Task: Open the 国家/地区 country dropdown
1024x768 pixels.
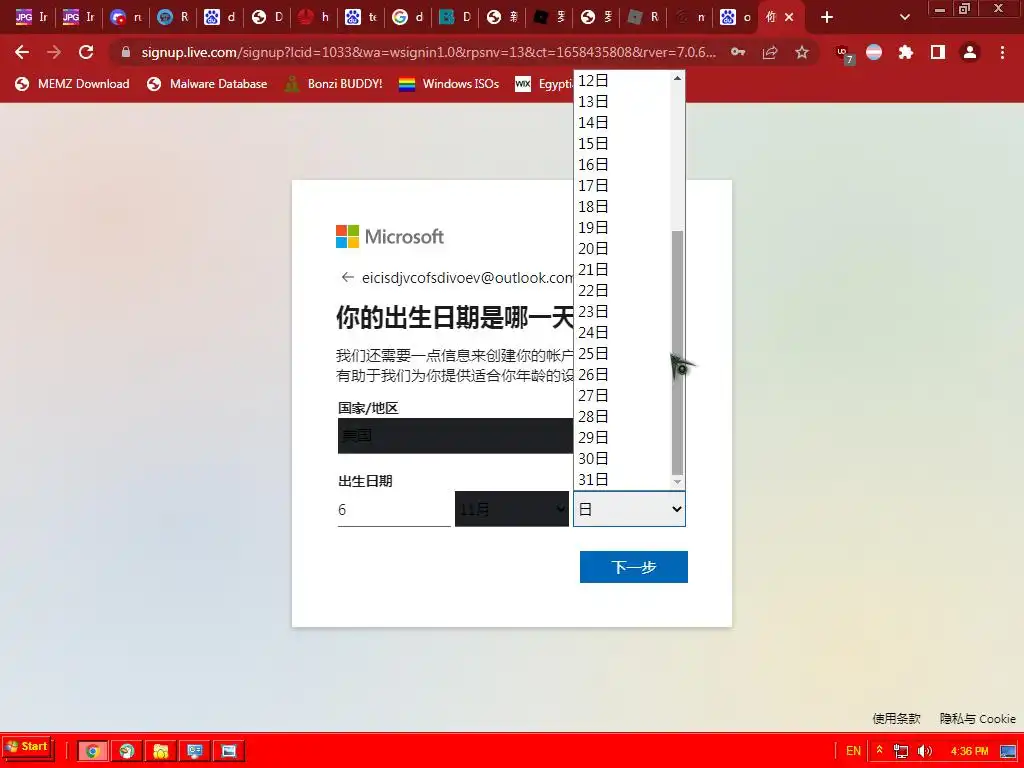Action: [456, 436]
